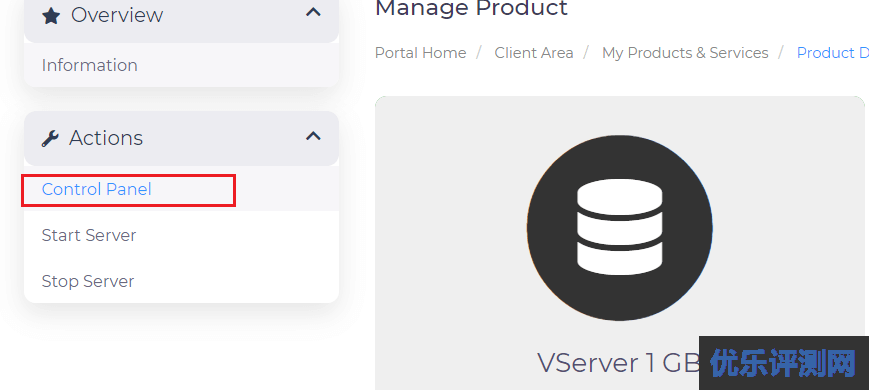Click the wrench icon beside Actions
This screenshot has height=390, width=869.
(x=50, y=138)
